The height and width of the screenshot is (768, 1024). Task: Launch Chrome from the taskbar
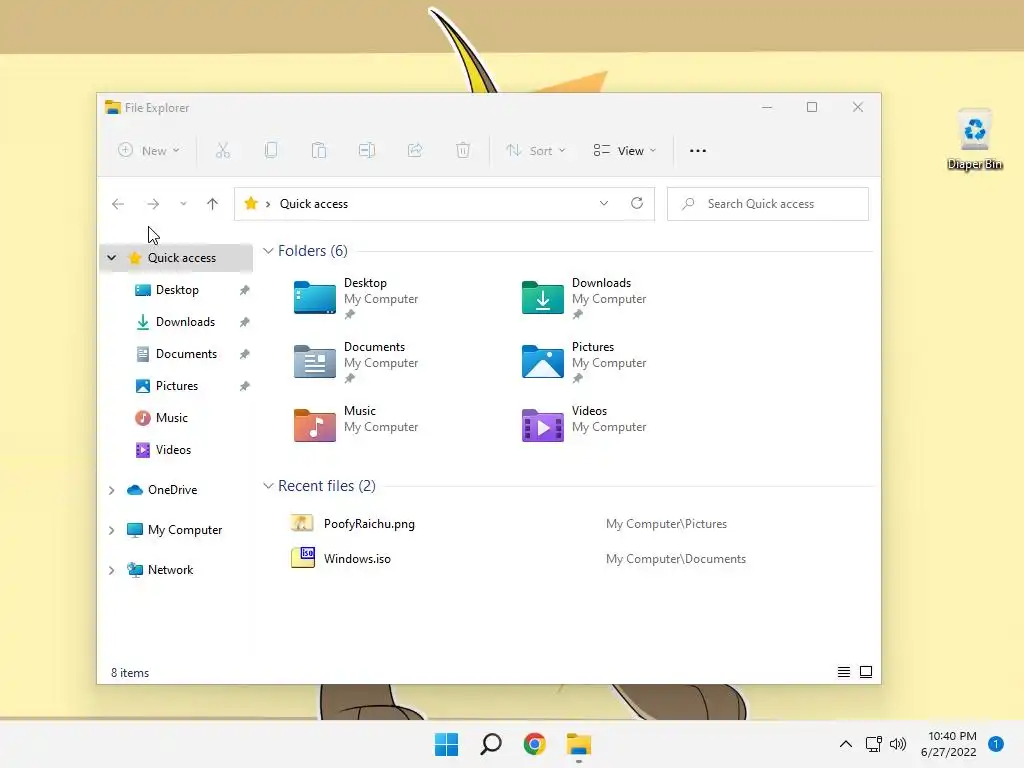tap(534, 744)
